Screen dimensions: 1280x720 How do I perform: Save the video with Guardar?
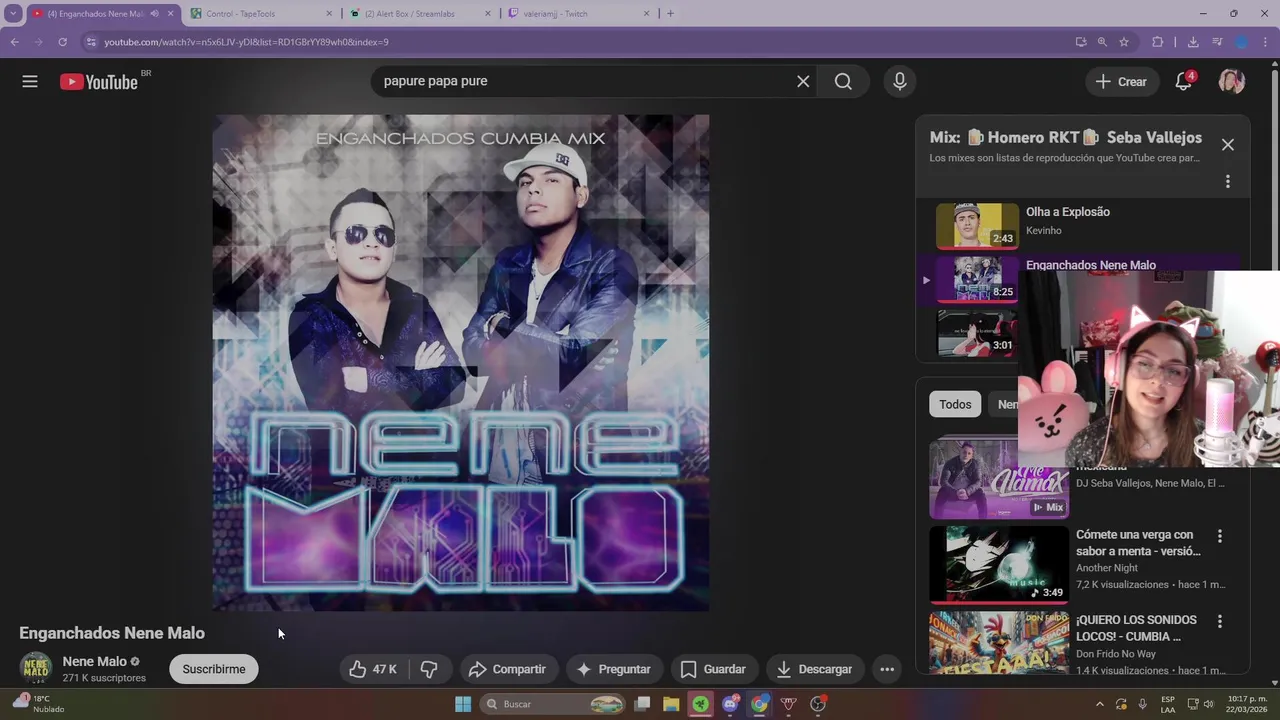pyautogui.click(x=713, y=669)
